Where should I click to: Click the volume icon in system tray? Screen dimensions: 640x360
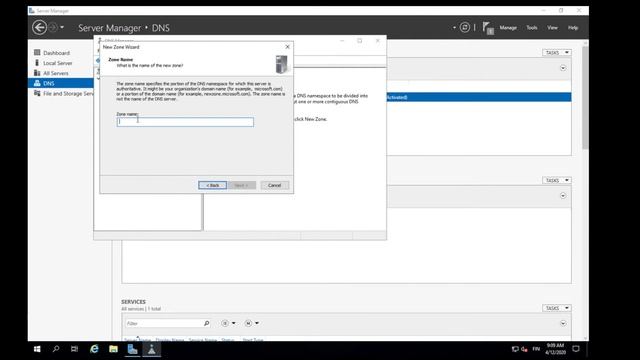coord(524,349)
